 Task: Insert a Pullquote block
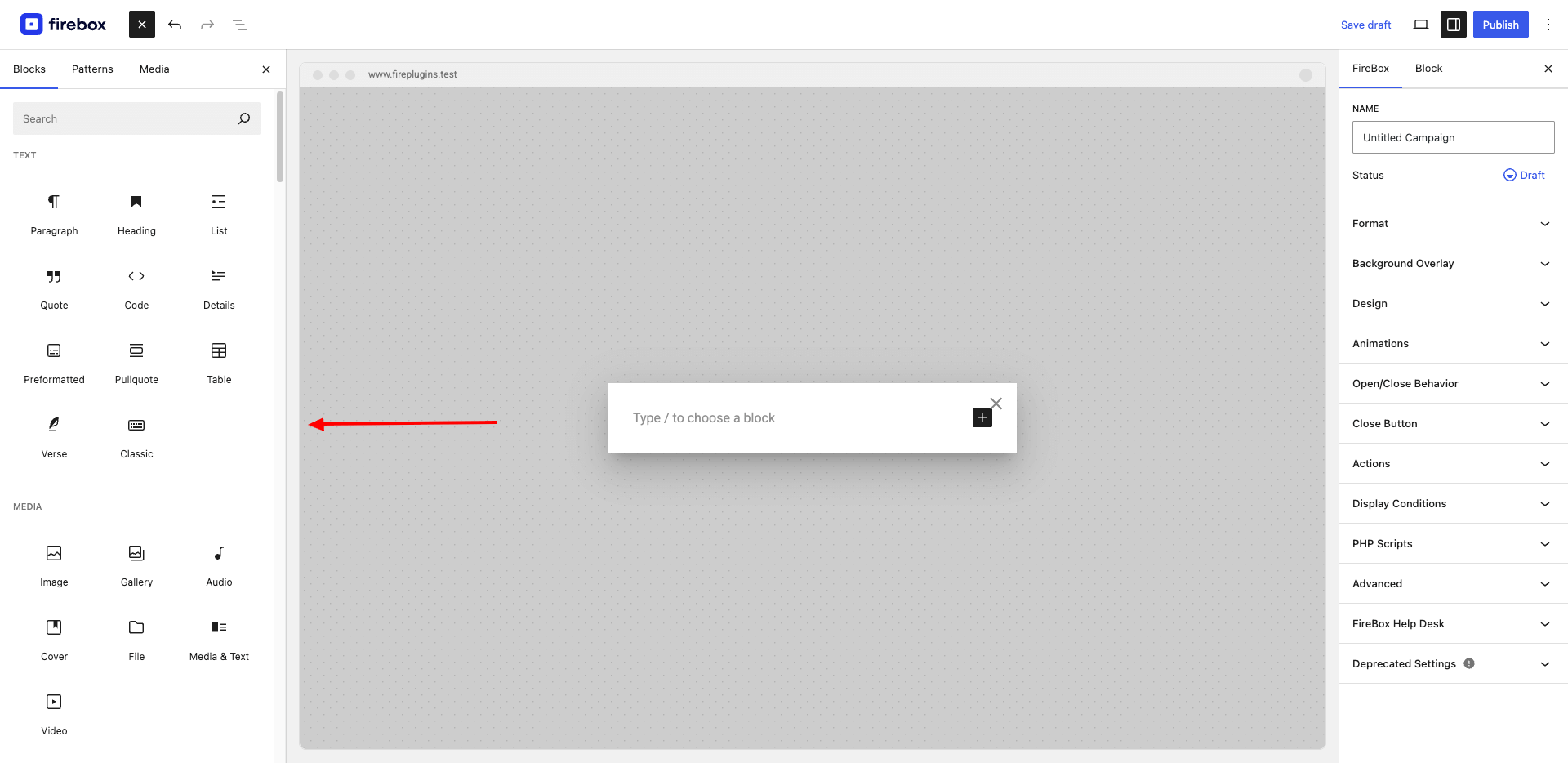(136, 363)
